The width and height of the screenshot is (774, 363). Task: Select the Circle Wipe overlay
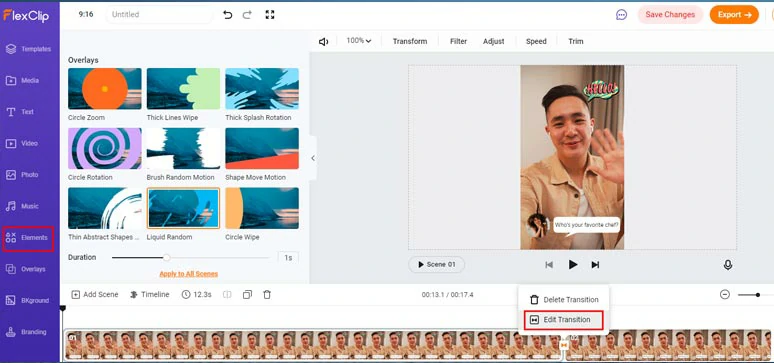point(262,208)
